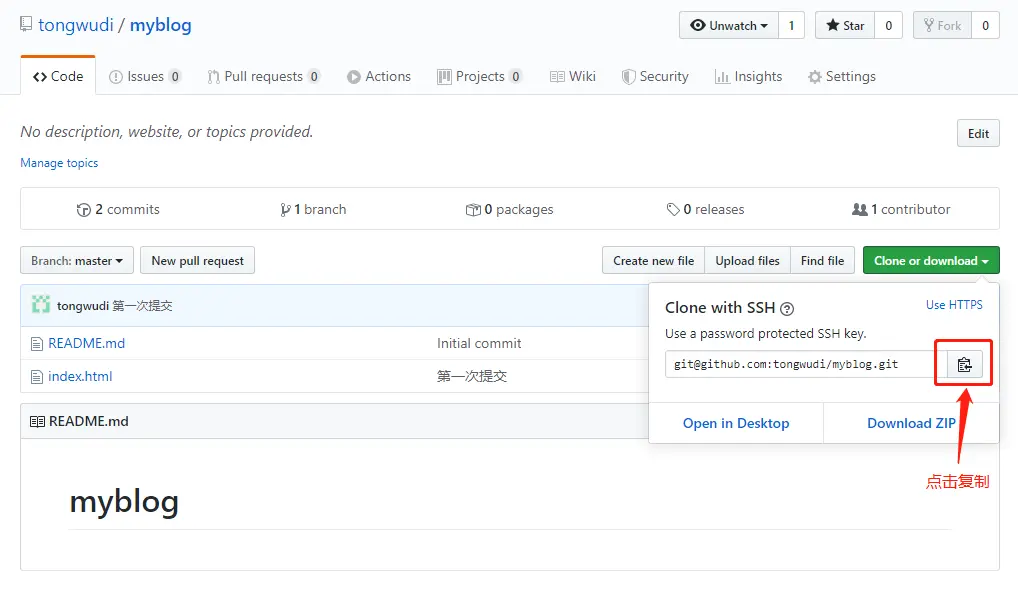Screen dimensions: 1018x589
Task: Click the file icon beside index.html row
Action: coord(37,377)
